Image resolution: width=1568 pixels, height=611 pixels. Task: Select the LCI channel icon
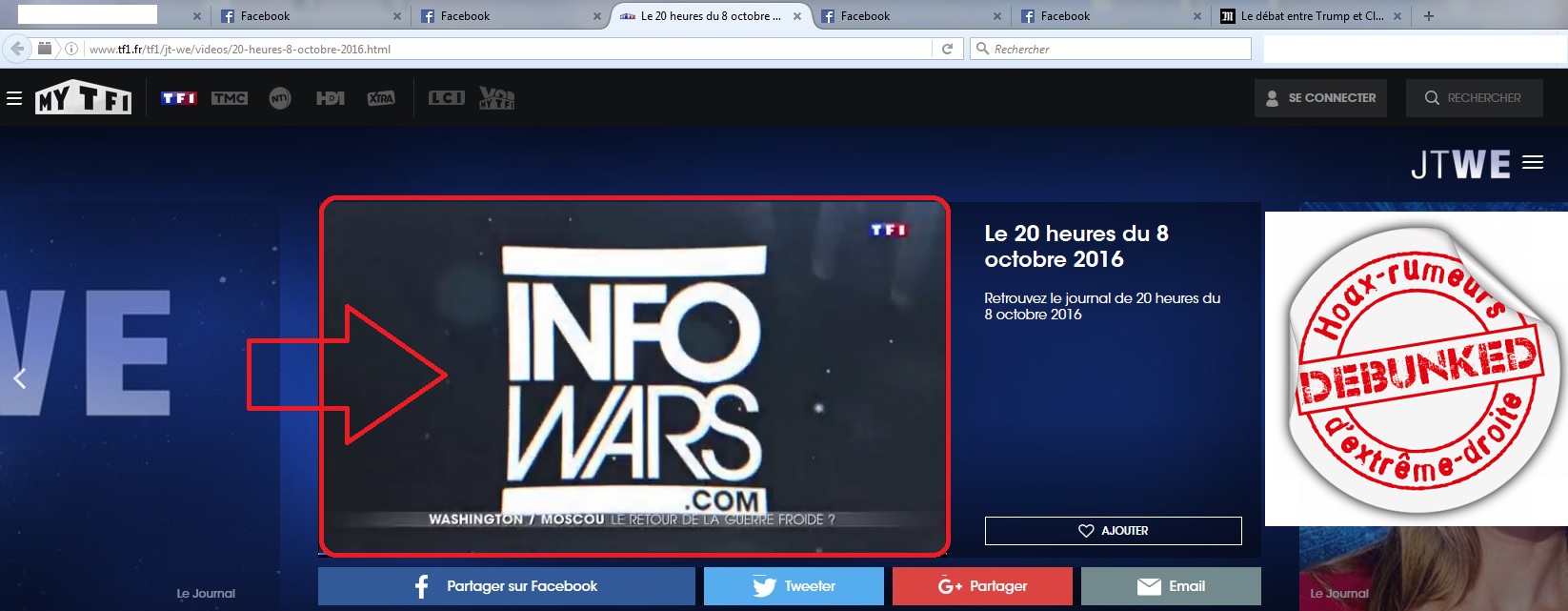pyautogui.click(x=447, y=98)
